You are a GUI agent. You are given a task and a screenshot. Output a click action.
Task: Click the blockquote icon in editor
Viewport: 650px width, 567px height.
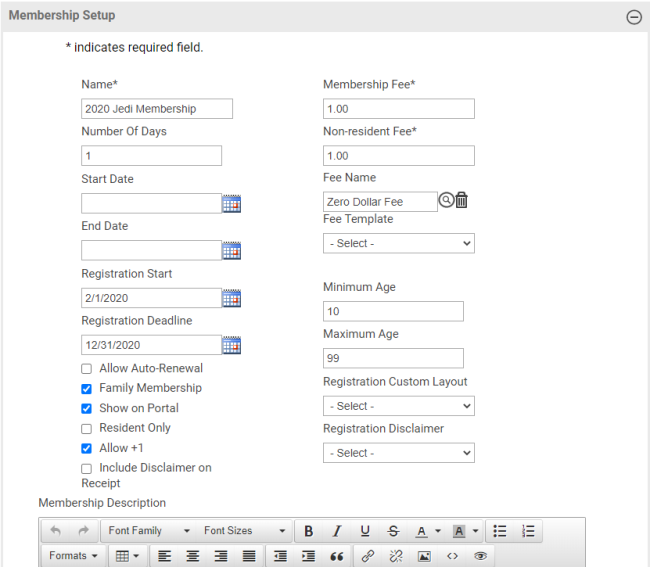tap(337, 556)
